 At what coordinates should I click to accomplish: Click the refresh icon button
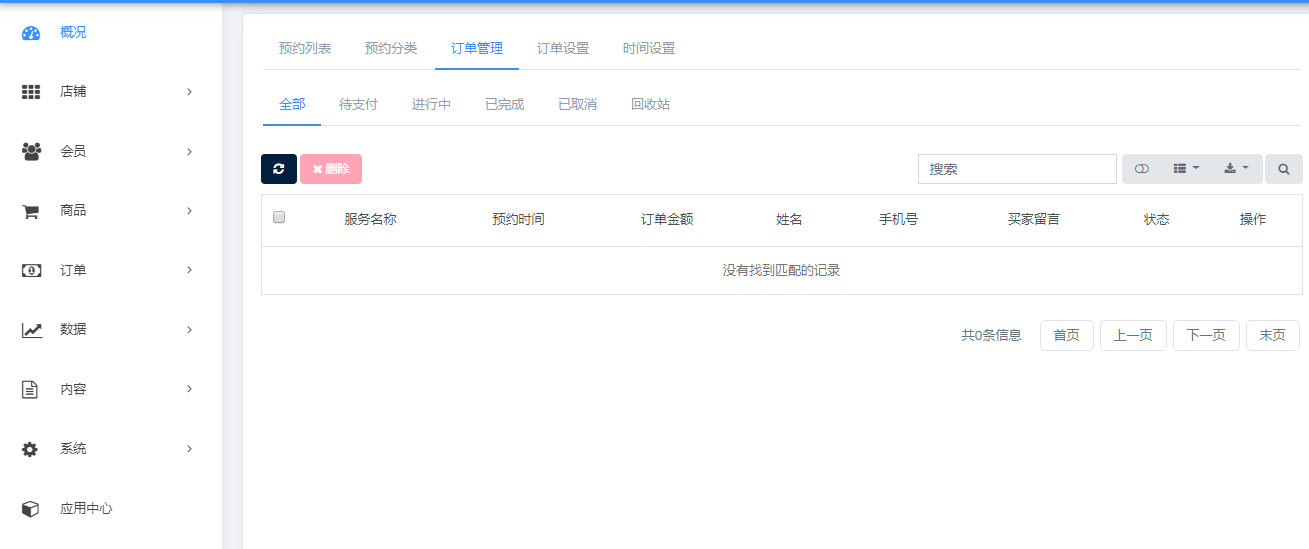[279, 169]
